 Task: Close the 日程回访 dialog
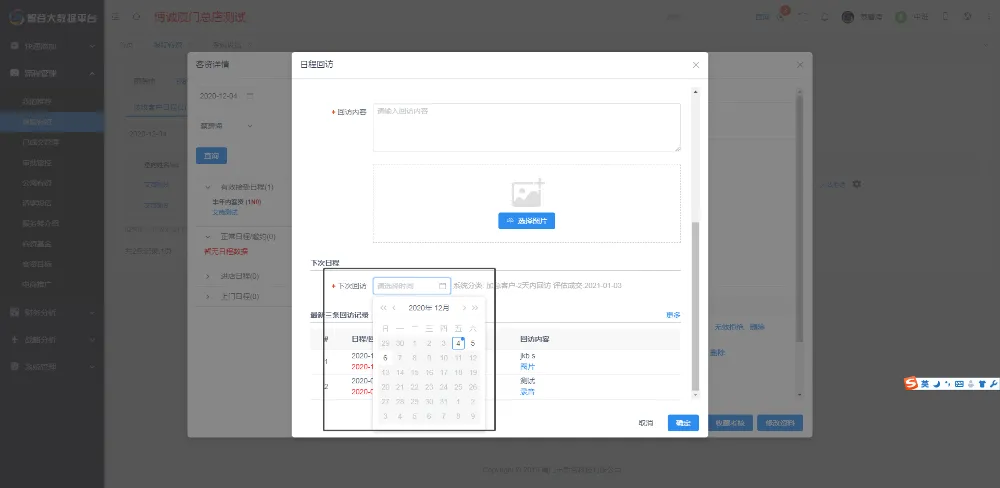[696, 65]
